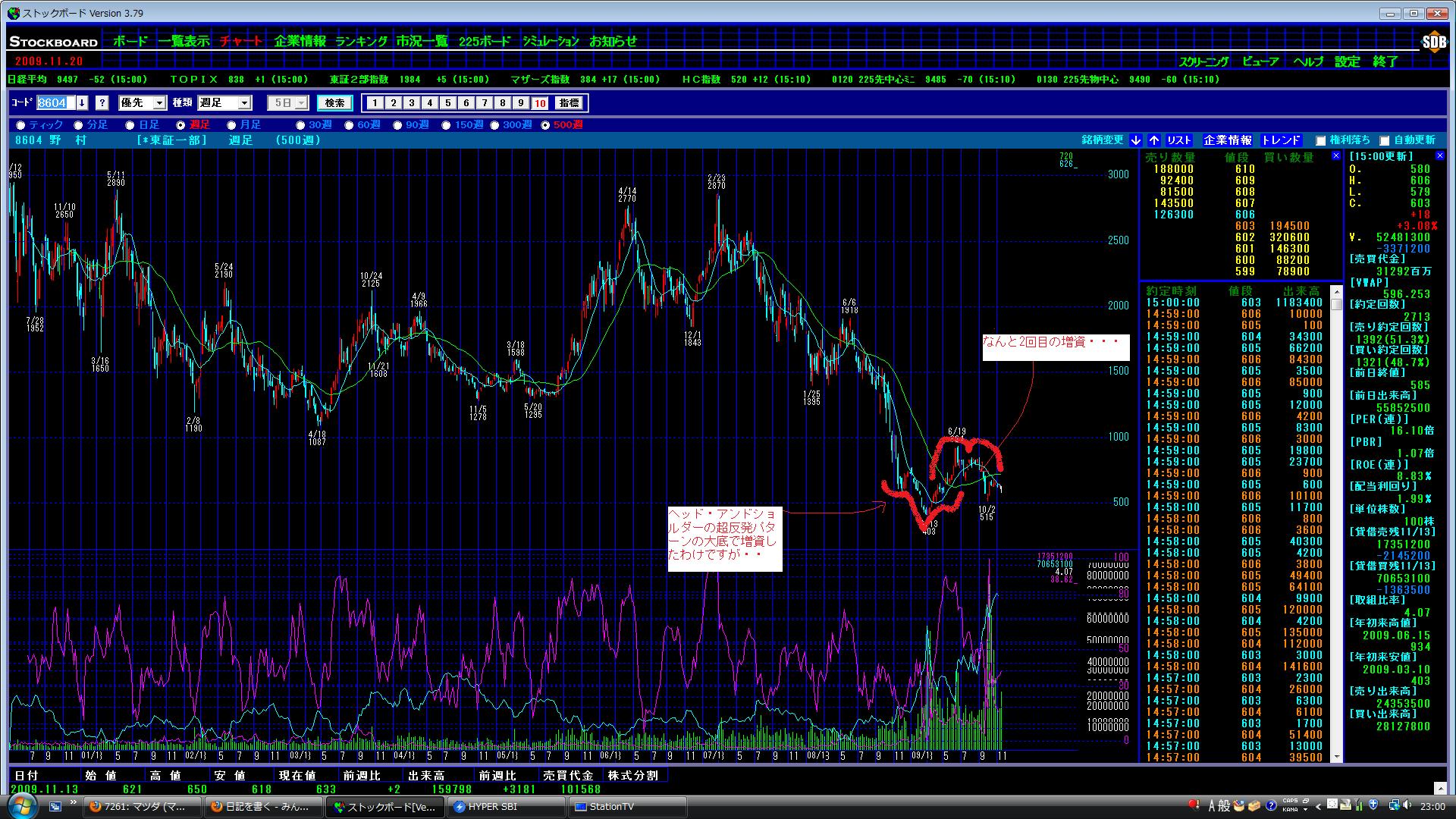Open the ランキング menu
The image size is (1456, 819).
361,42
